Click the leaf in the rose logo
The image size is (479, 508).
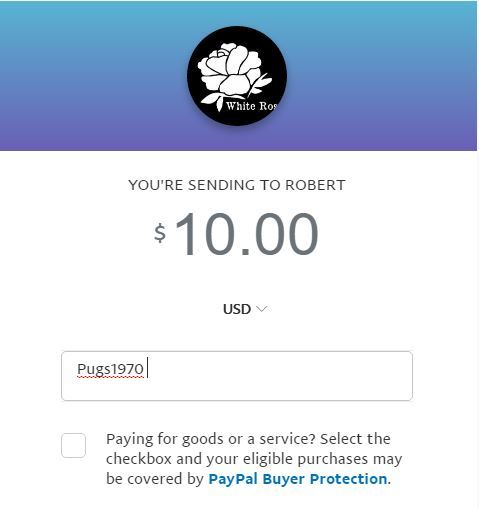[213, 101]
